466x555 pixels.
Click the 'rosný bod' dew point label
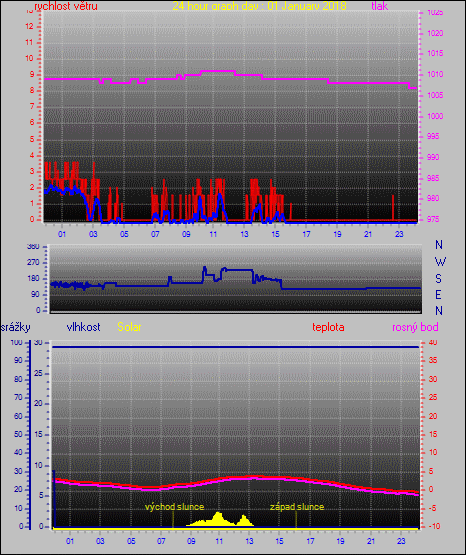tap(415, 327)
